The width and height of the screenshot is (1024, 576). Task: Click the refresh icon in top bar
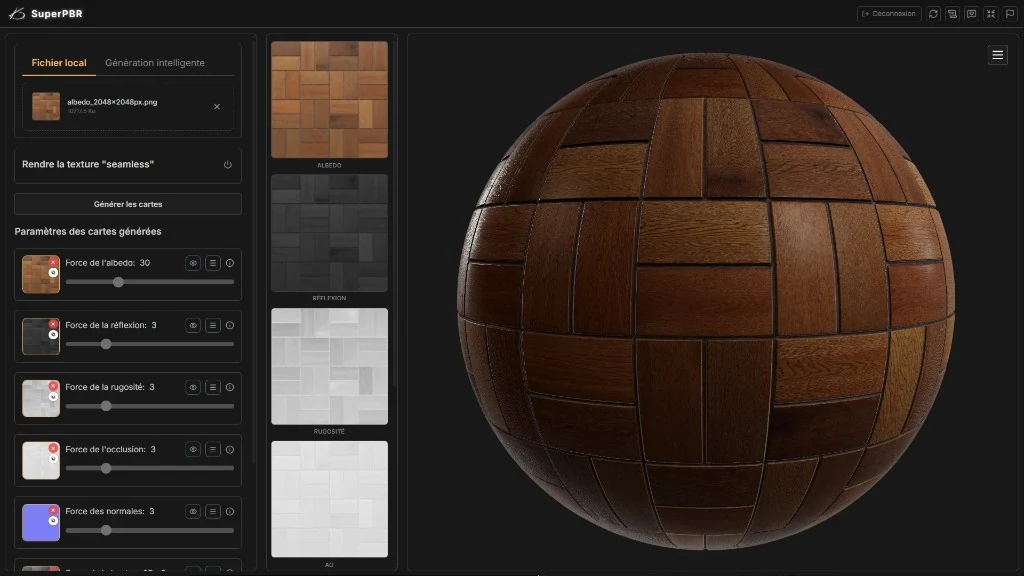(x=933, y=14)
